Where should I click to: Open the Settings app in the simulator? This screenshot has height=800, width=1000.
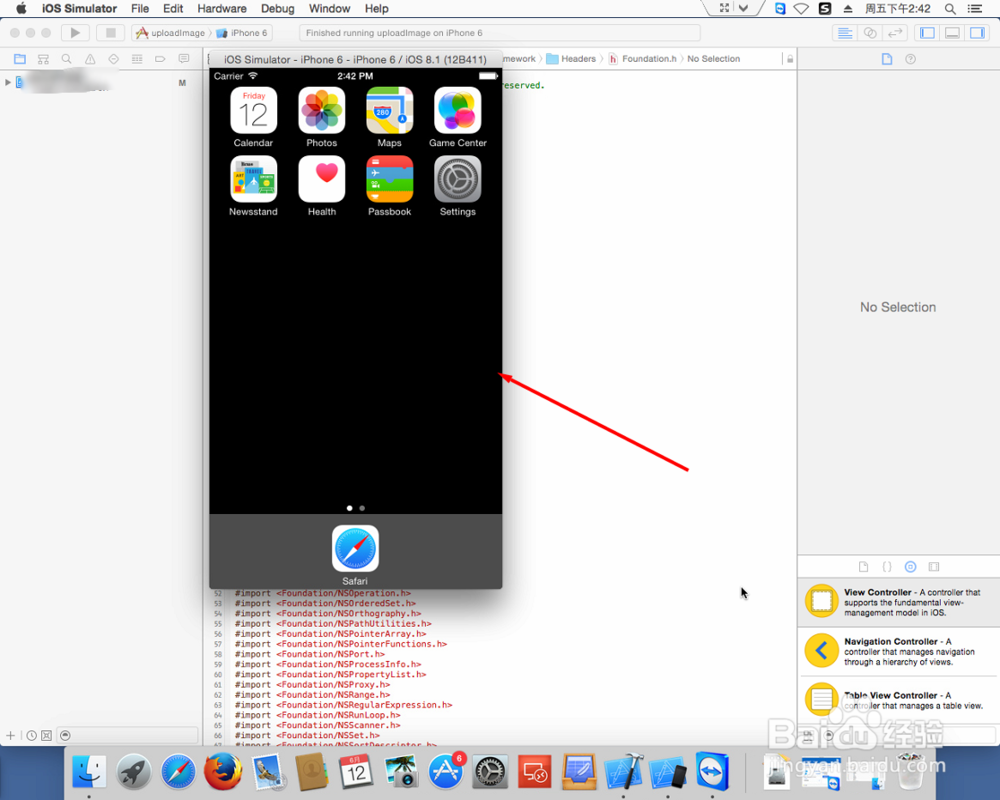457,180
